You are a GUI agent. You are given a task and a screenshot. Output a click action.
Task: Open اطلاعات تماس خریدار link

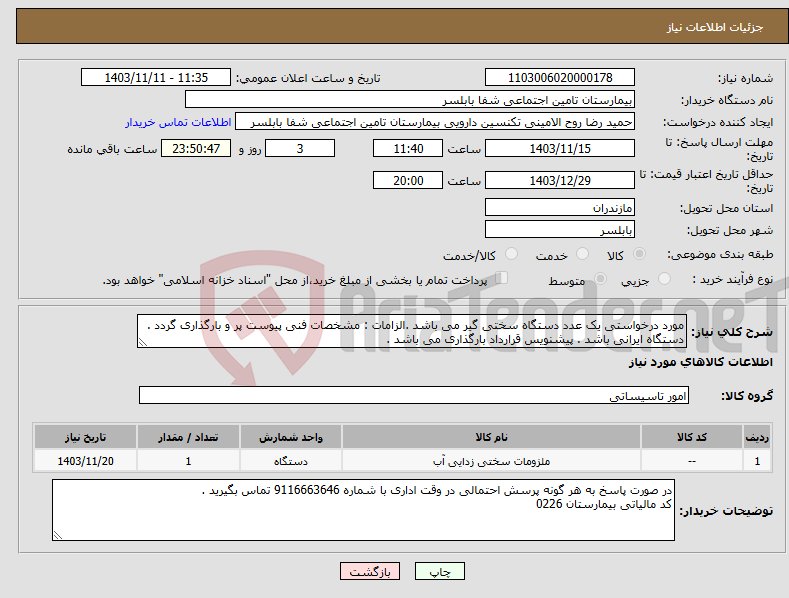coord(178,122)
